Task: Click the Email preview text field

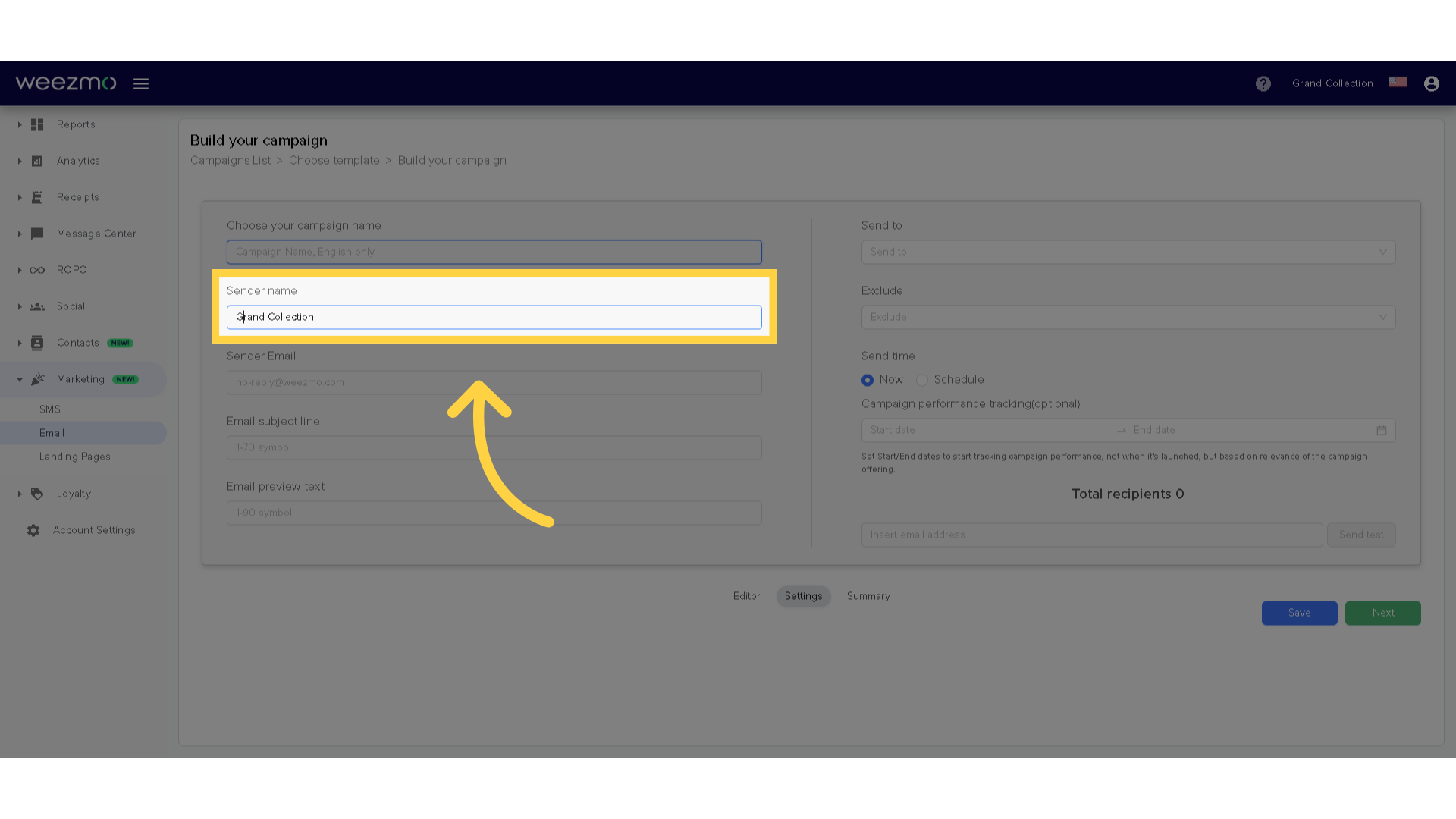Action: tap(494, 513)
